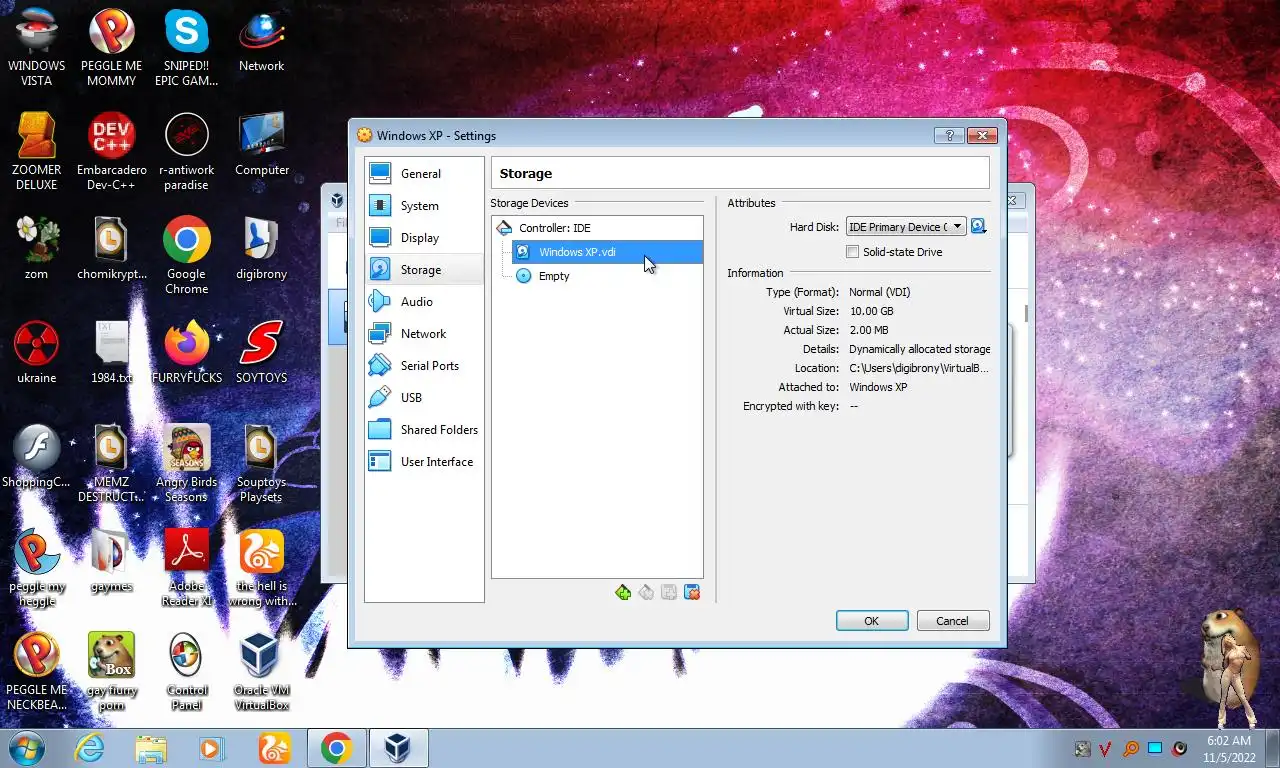Viewport: 1280px width, 768px height.
Task: Click the greyed-out remove attachment icon
Action: (646, 593)
